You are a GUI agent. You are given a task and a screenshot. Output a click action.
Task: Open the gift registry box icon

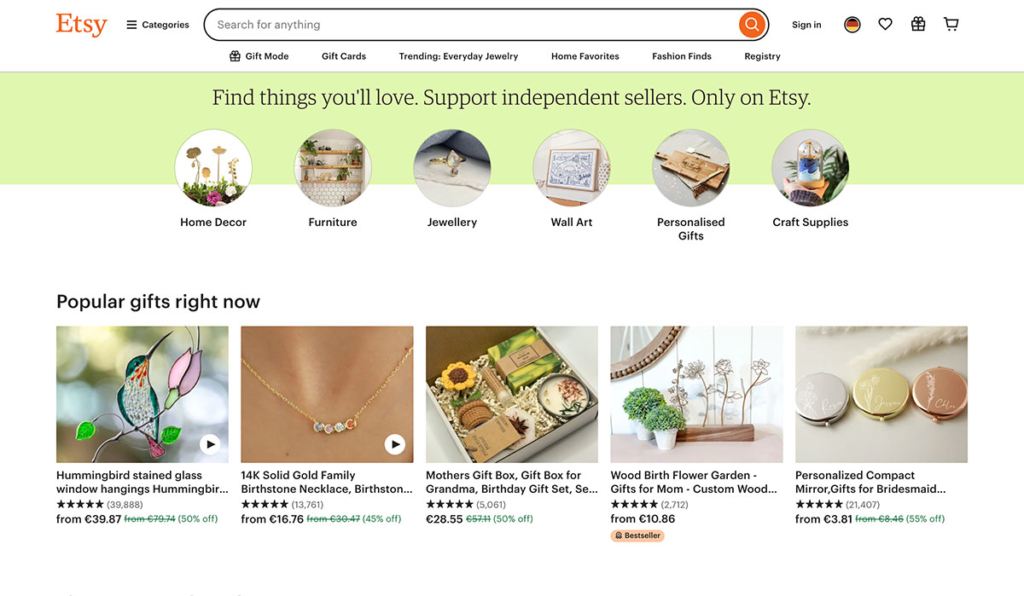[918, 23]
